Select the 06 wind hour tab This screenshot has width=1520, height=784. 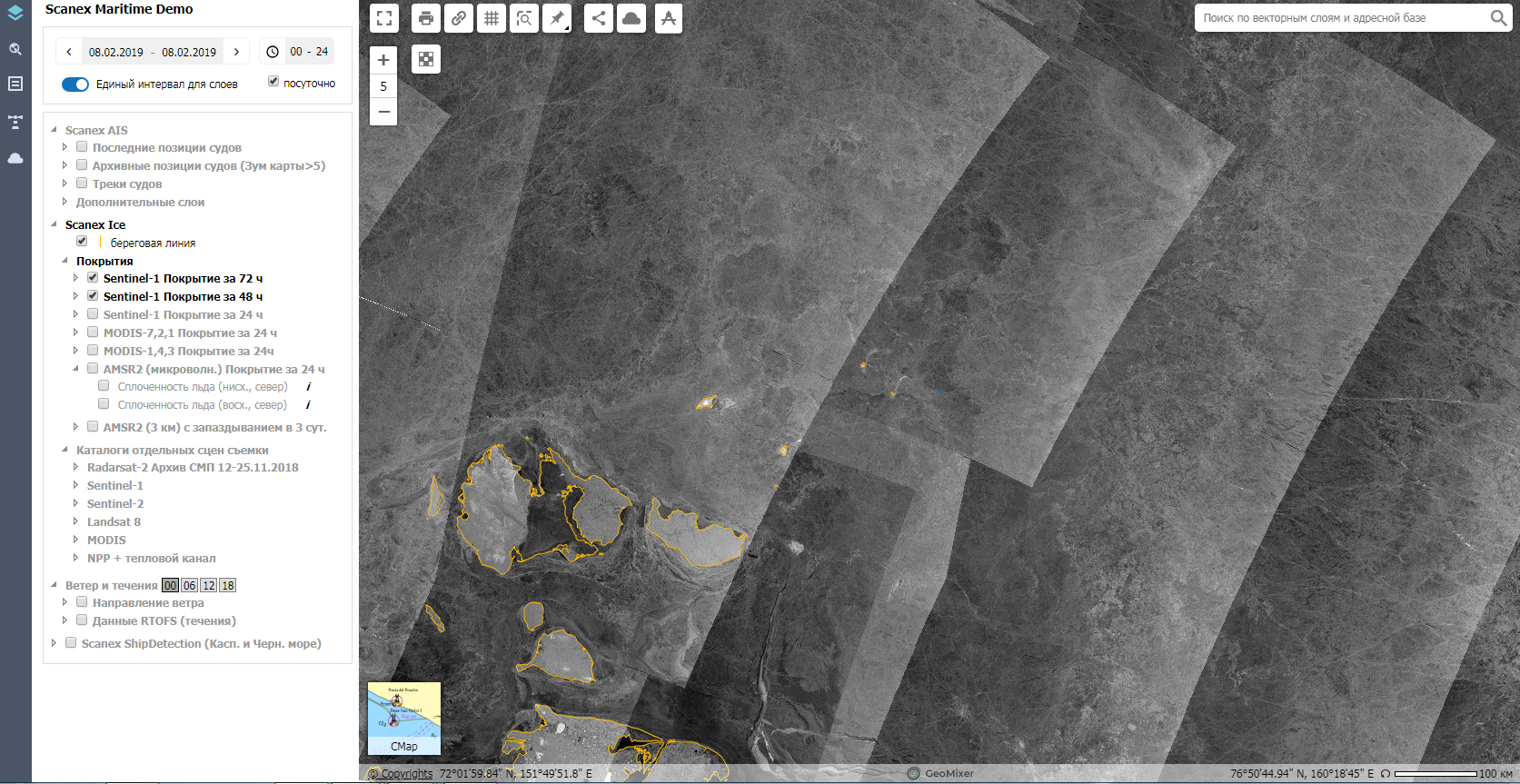click(189, 586)
